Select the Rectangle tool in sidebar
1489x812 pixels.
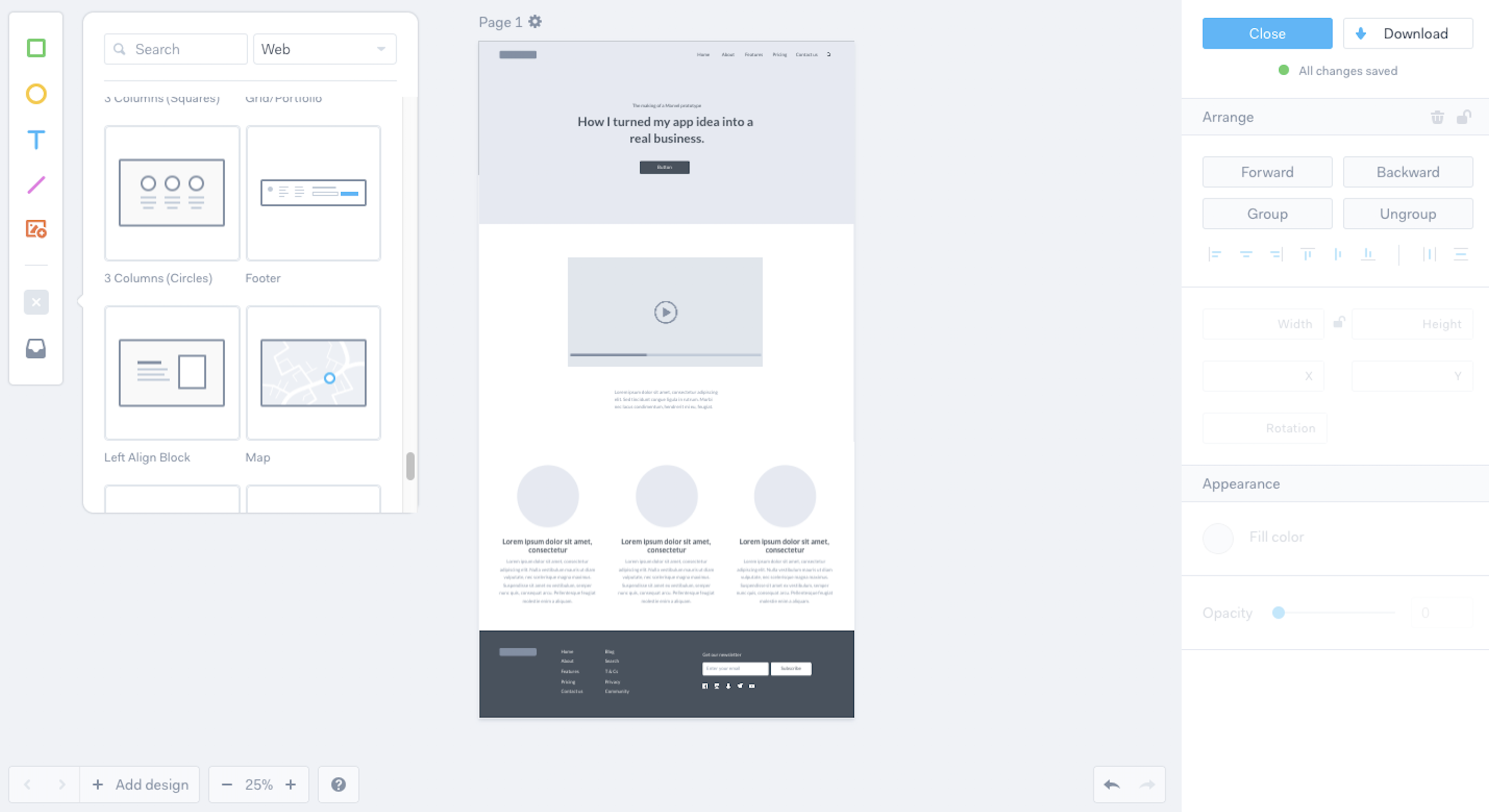click(x=35, y=48)
